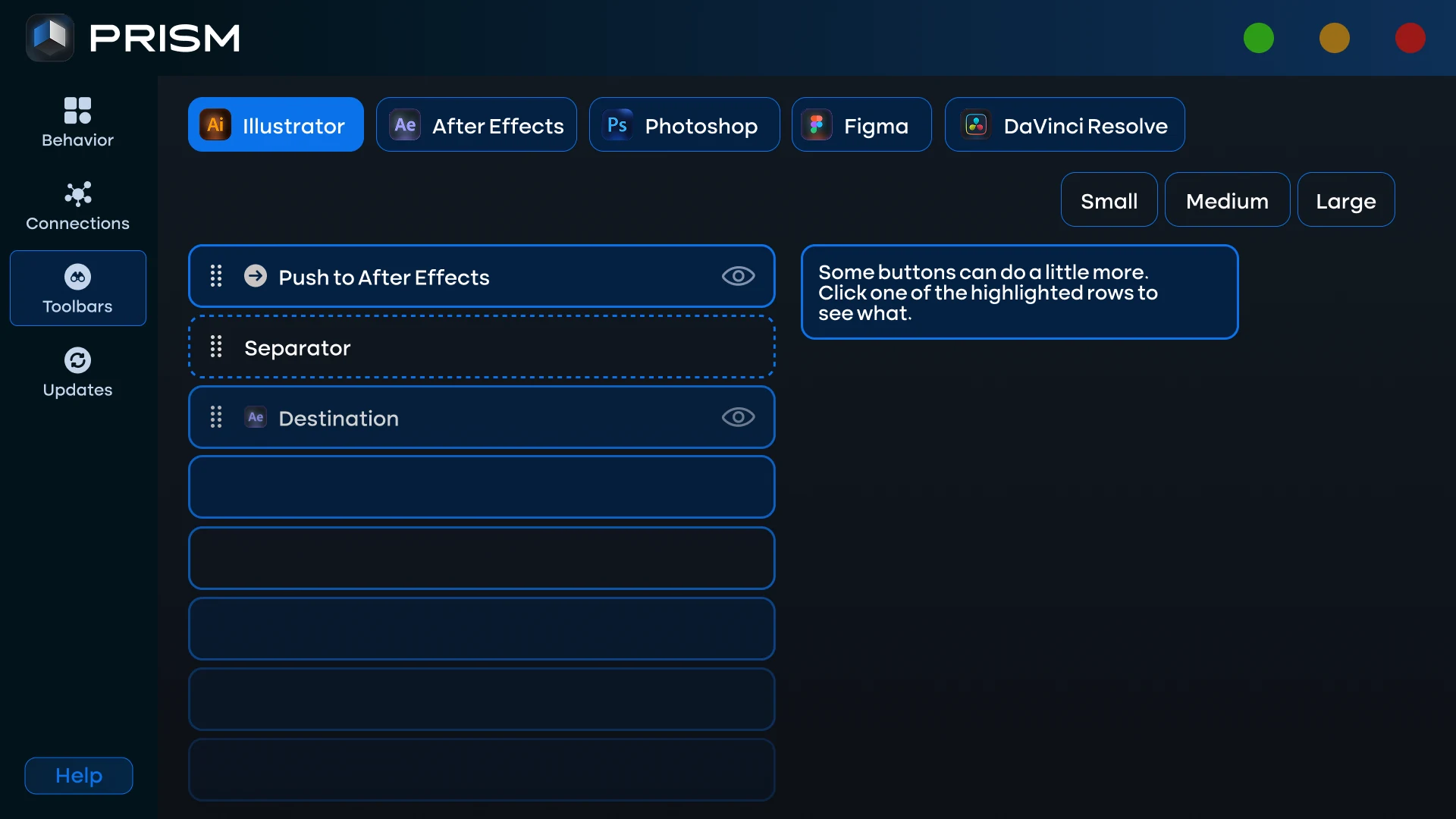Click the orange window control dot
The width and height of the screenshot is (1456, 819).
click(1335, 38)
